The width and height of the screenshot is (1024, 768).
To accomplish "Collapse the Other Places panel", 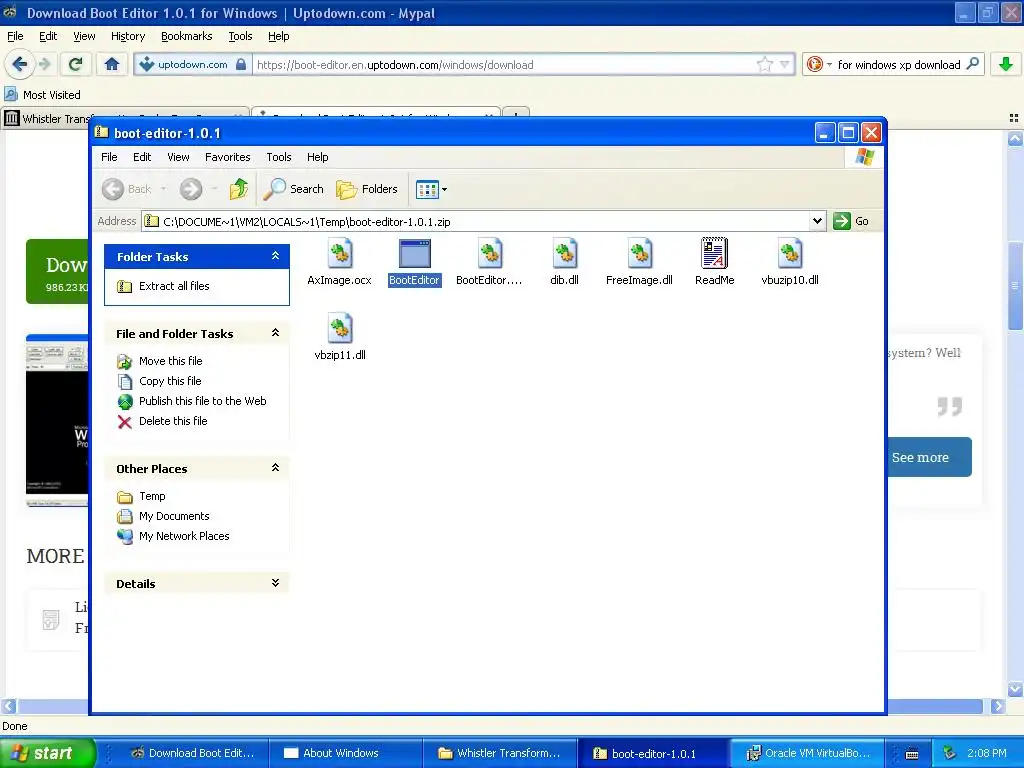I will [276, 468].
